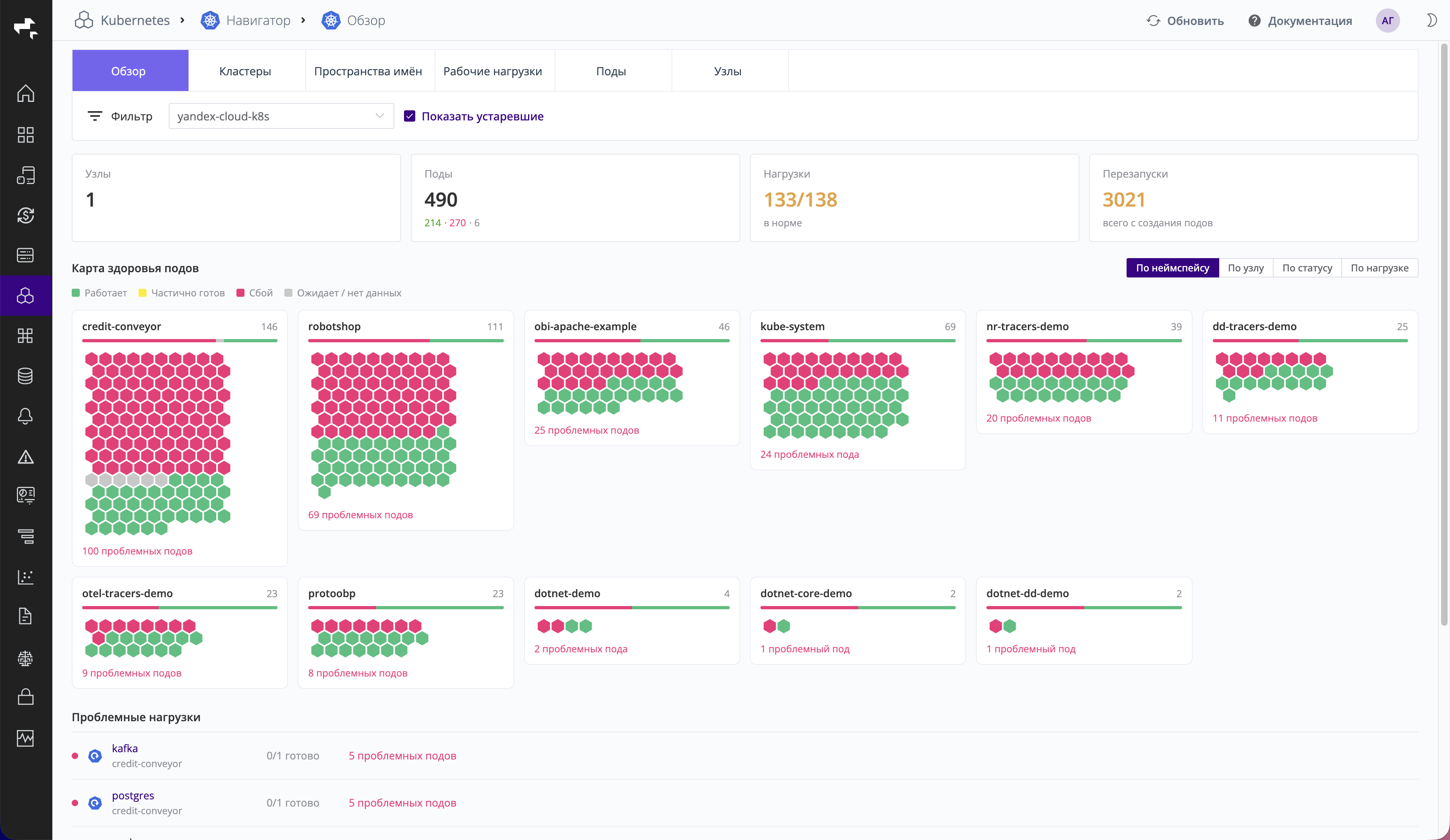Click the Навигатор breadcrumb helm icon
This screenshot has height=840, width=1450.
point(210,20)
